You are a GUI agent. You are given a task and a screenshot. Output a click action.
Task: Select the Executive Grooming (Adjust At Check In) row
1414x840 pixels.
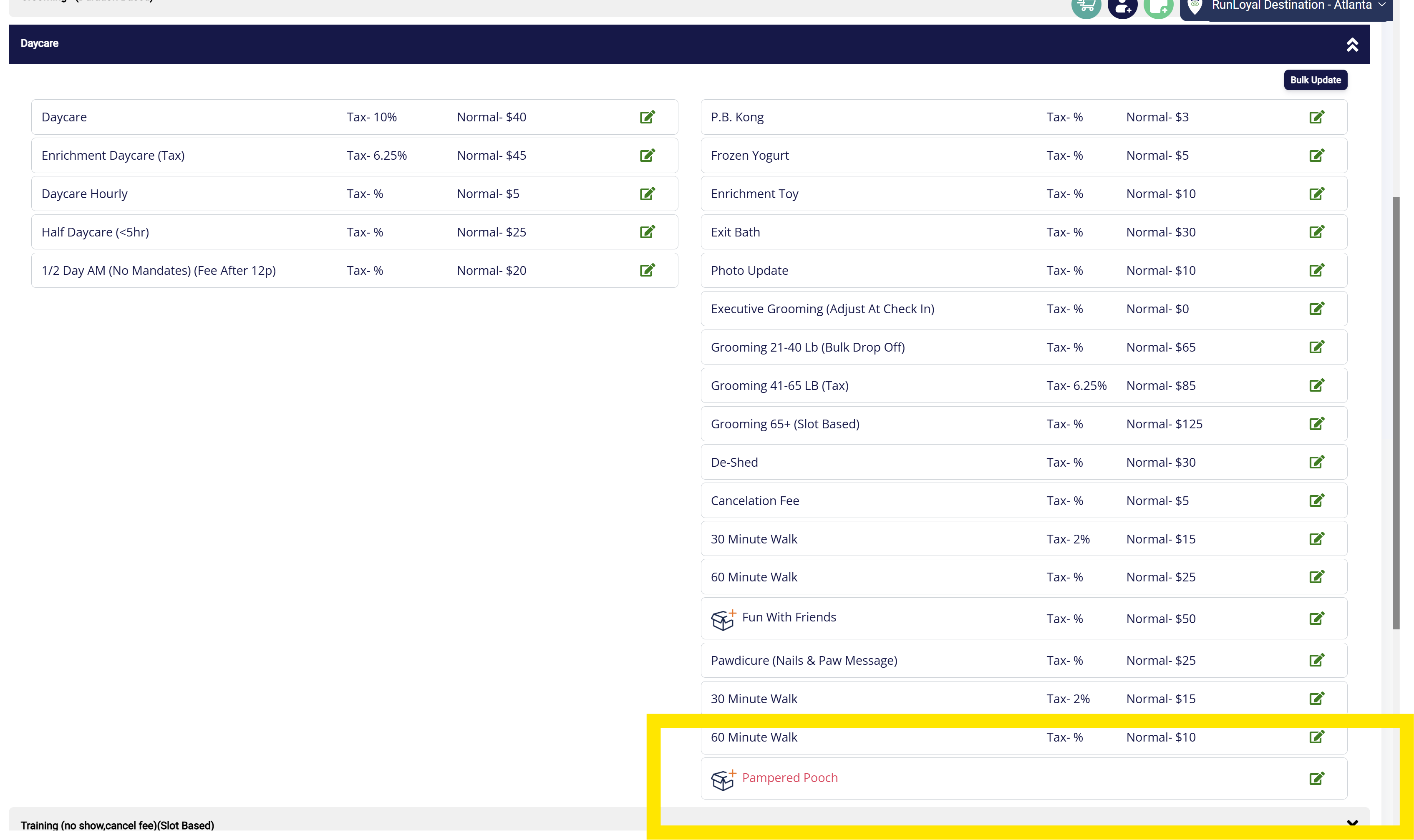coord(822,309)
